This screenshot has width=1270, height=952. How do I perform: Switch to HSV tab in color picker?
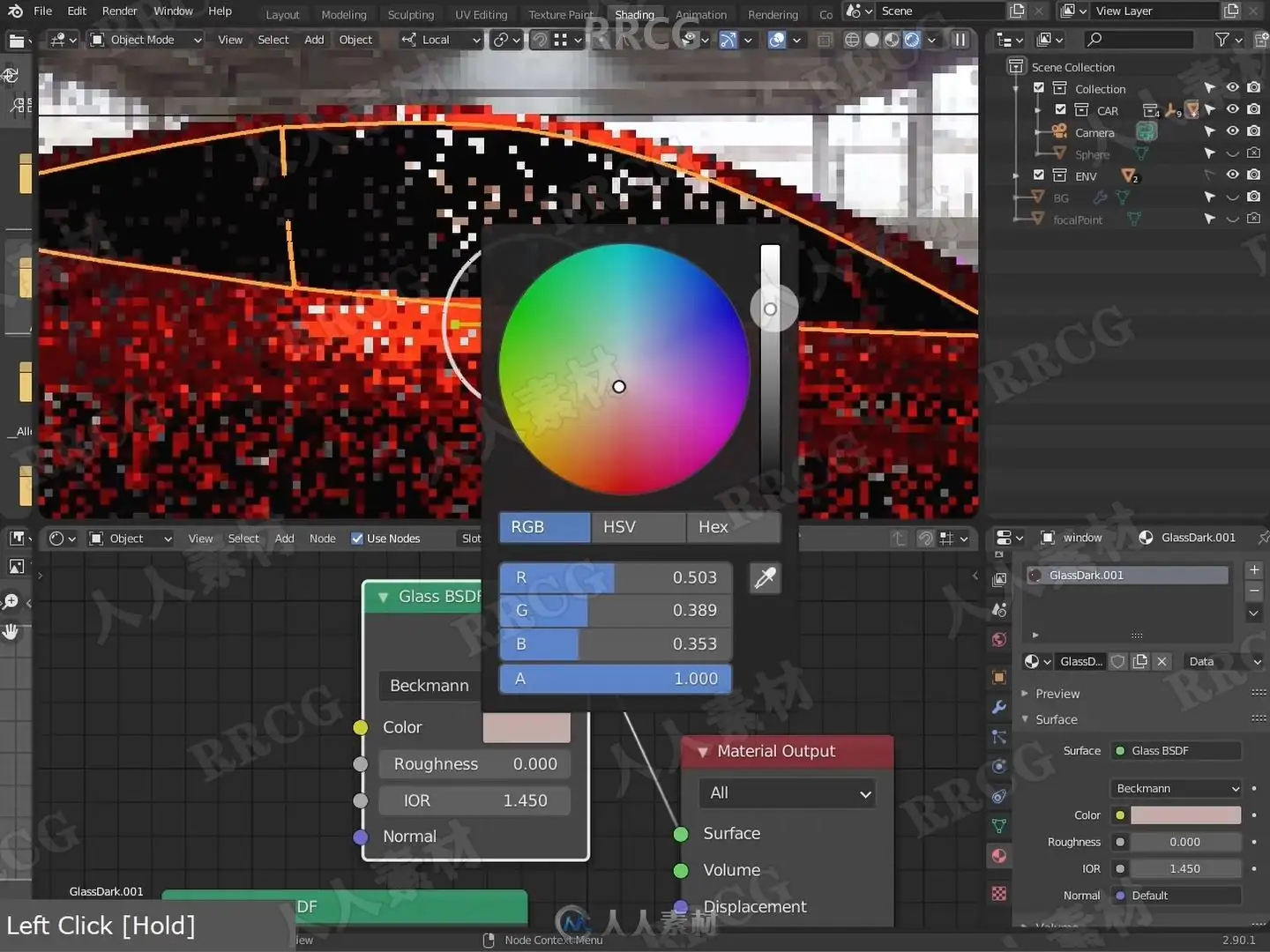coord(639,527)
